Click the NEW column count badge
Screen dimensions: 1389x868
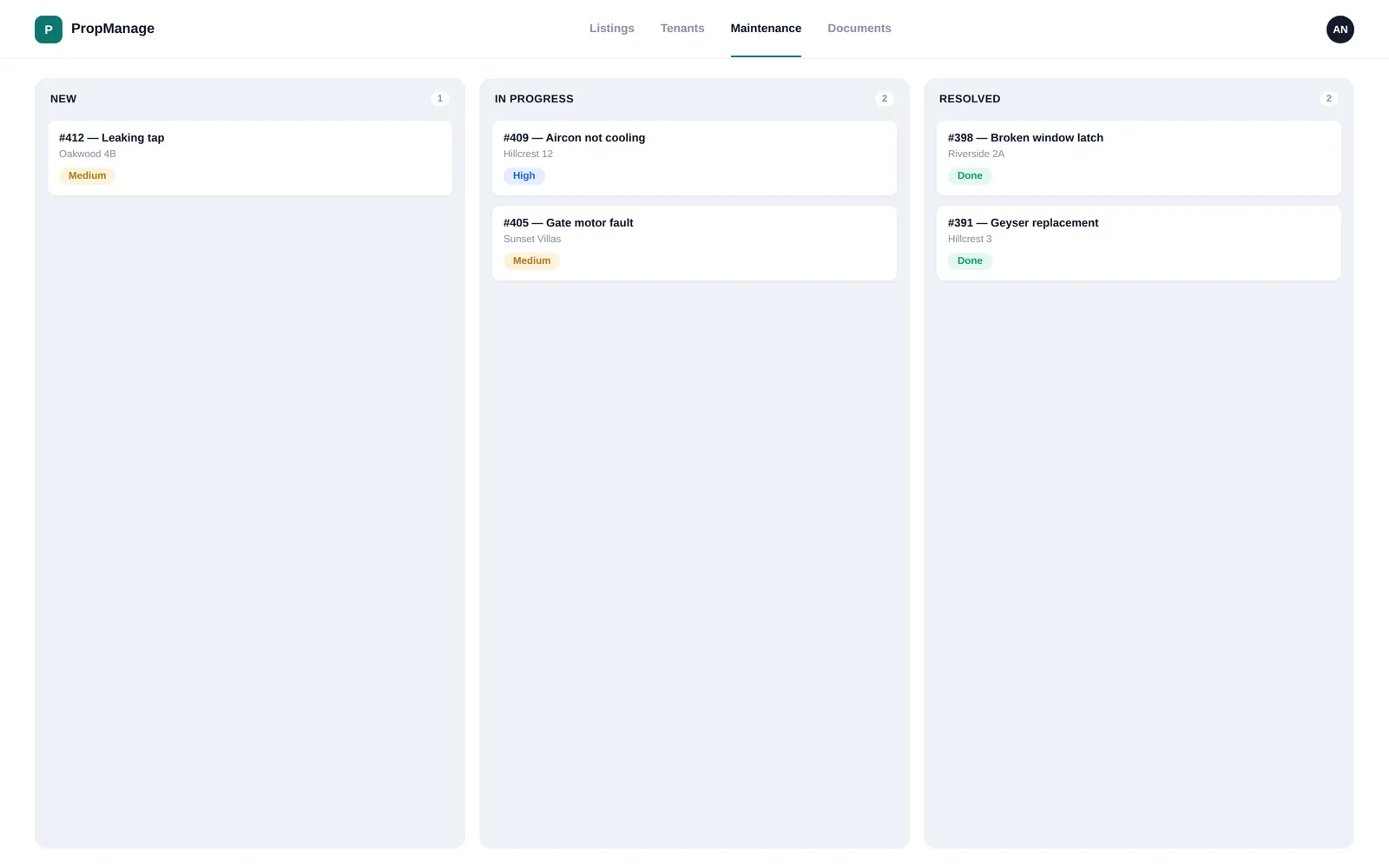coord(440,99)
